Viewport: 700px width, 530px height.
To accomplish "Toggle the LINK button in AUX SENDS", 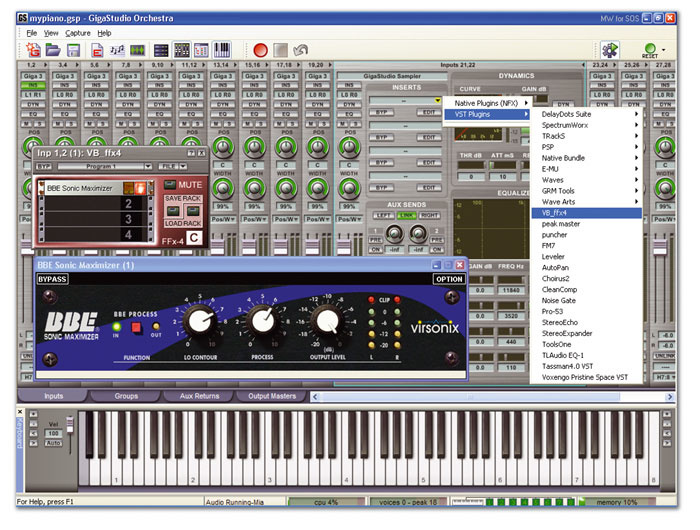I will (x=406, y=215).
